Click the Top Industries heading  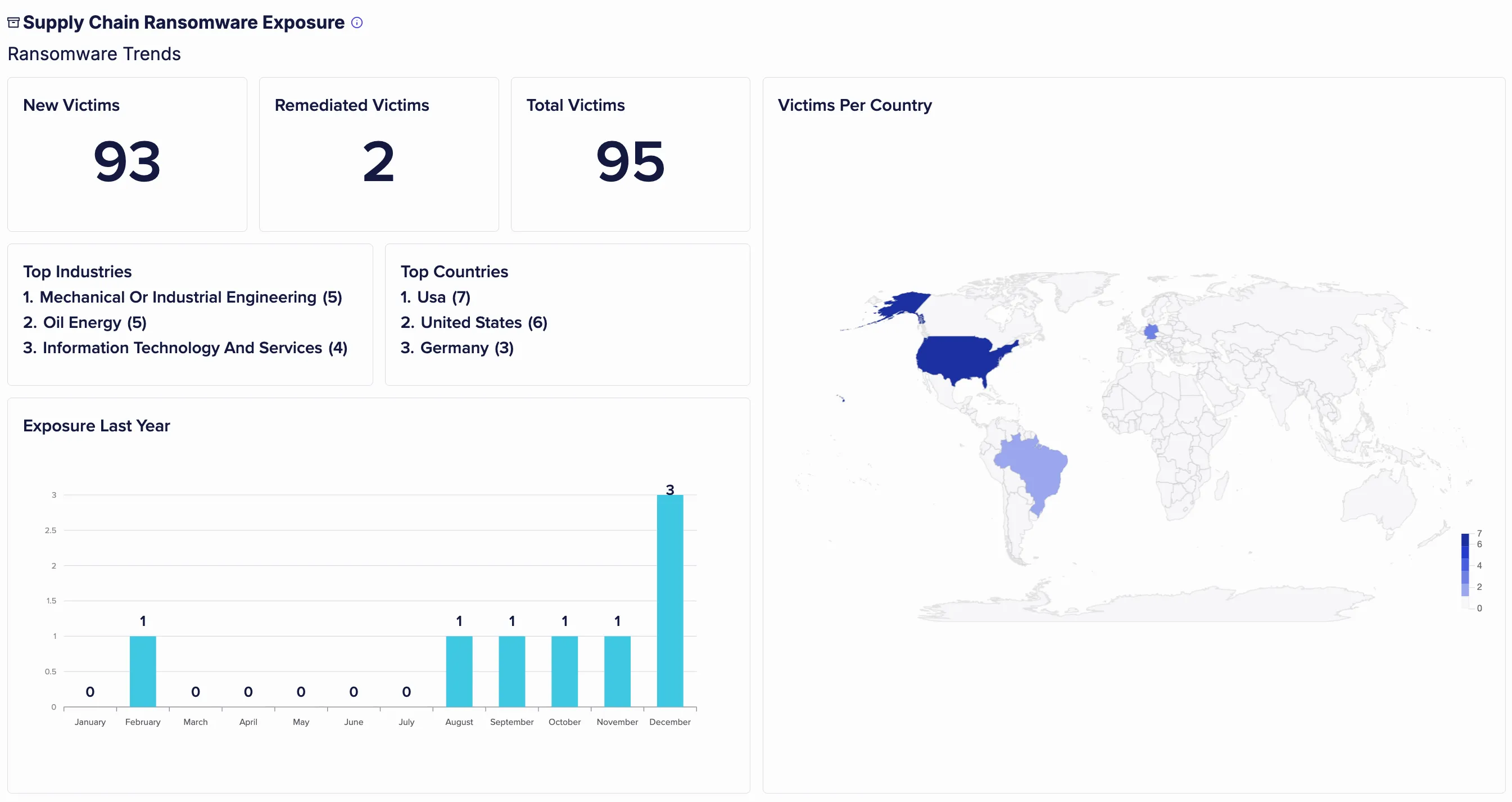click(78, 271)
